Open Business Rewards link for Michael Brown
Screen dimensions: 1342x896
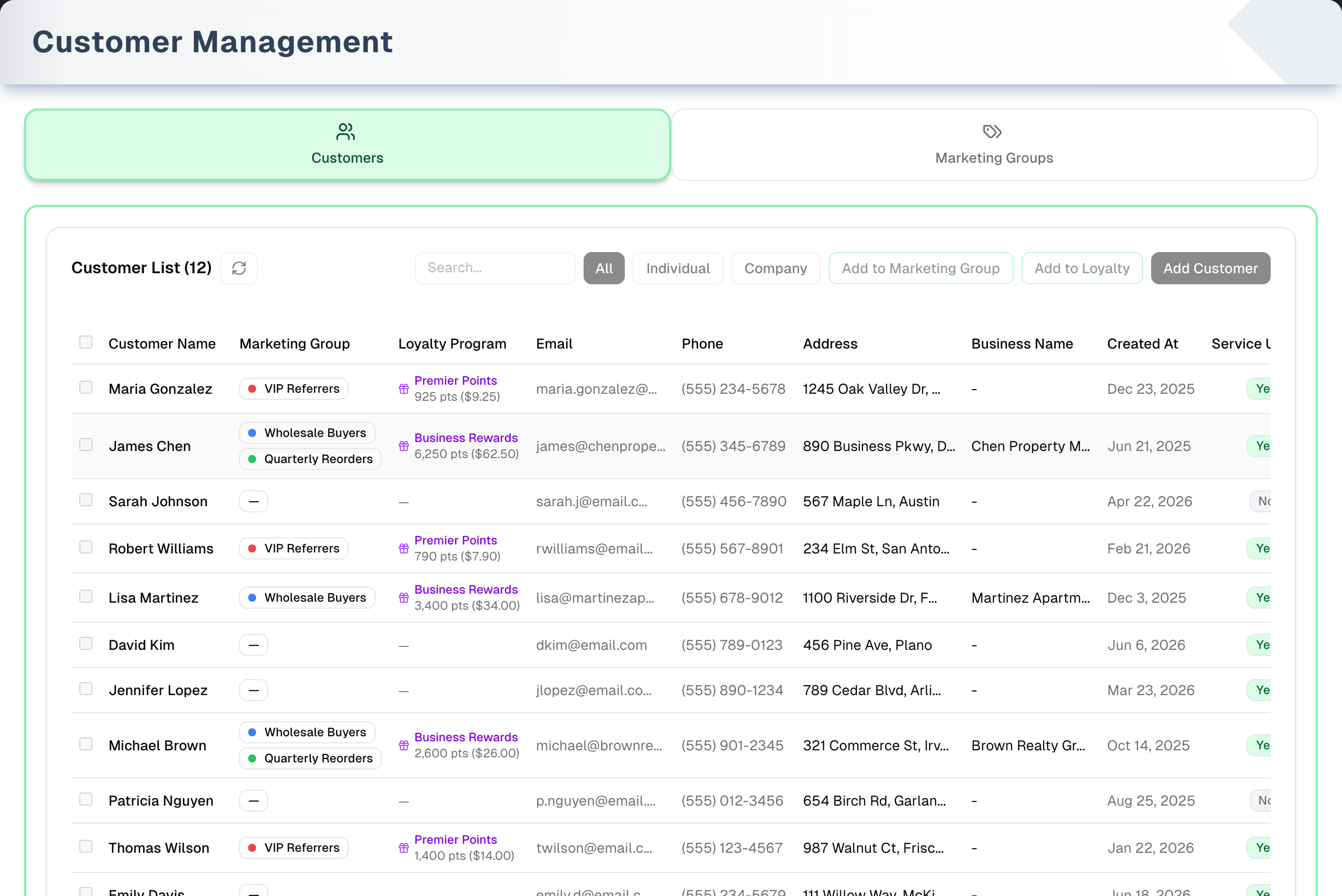[466, 737]
